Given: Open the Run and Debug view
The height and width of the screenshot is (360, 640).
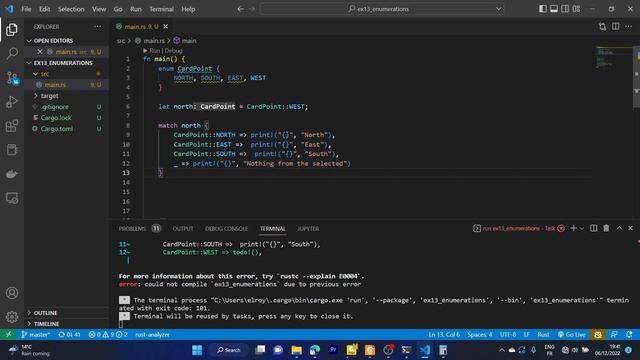Looking at the screenshot, I should click(x=12, y=102).
